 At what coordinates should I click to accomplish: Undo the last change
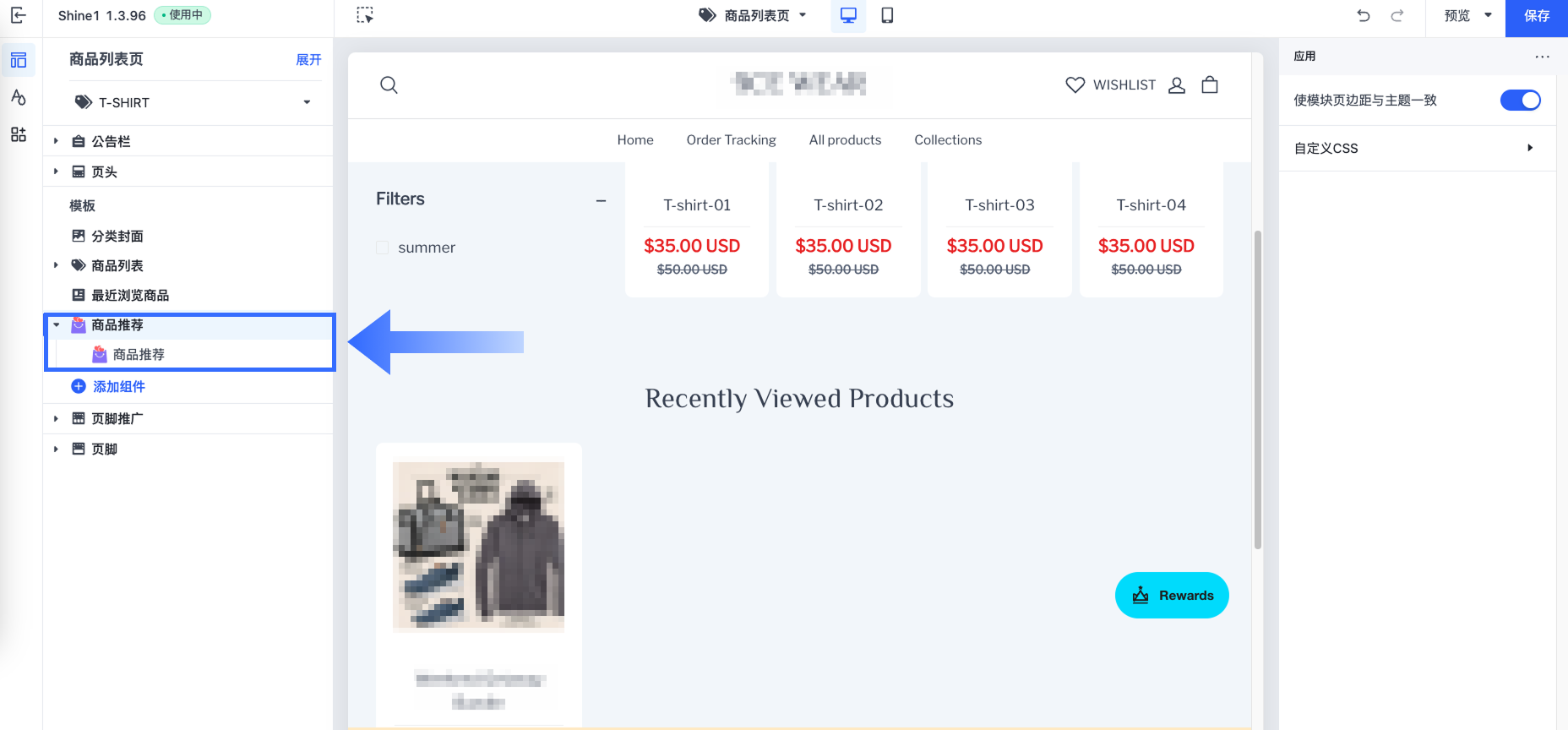pyautogui.click(x=1363, y=15)
